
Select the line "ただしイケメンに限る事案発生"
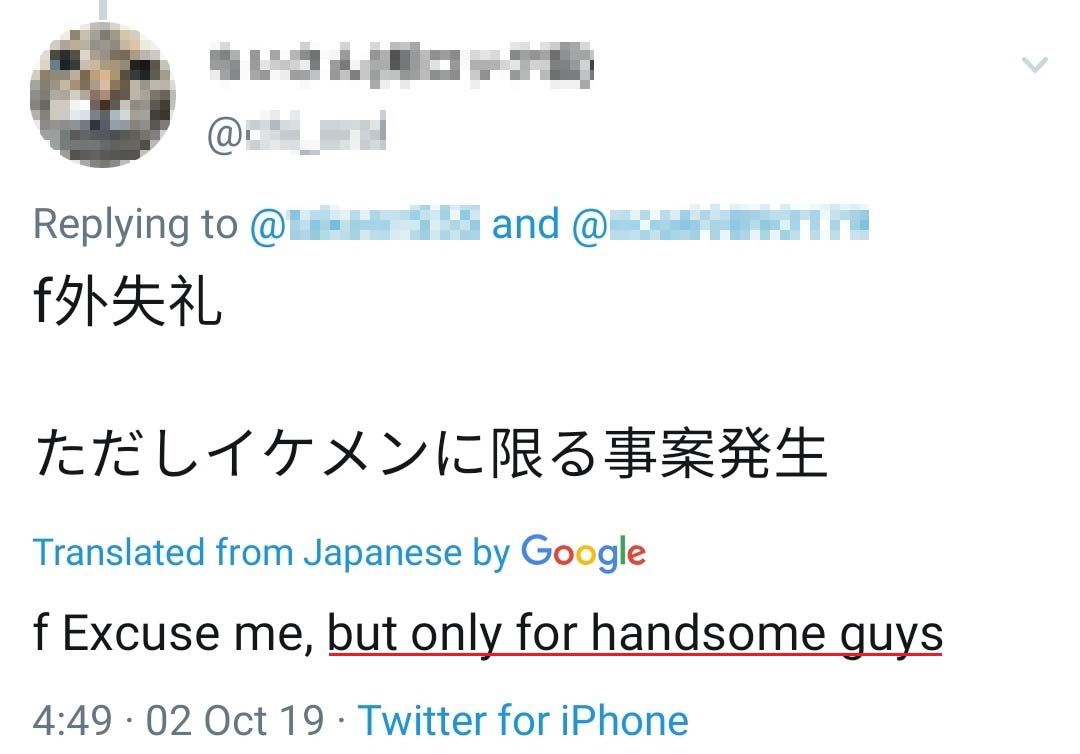tap(431, 455)
